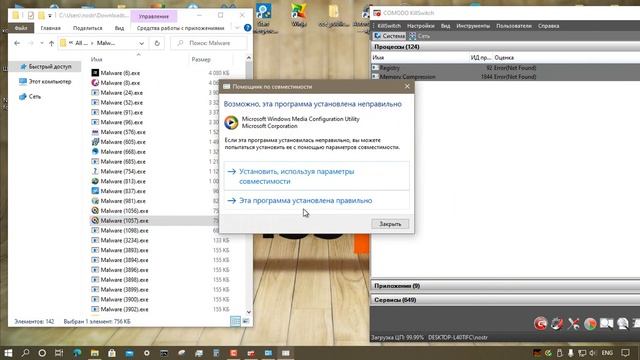Open Microsoft Store taskbar icon

pos(112,353)
